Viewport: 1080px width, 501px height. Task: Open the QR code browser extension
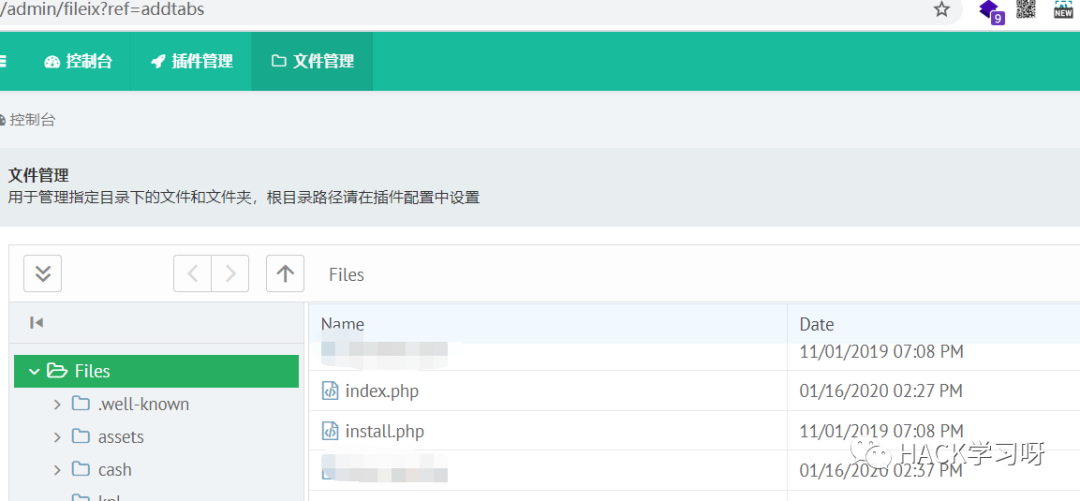1026,10
